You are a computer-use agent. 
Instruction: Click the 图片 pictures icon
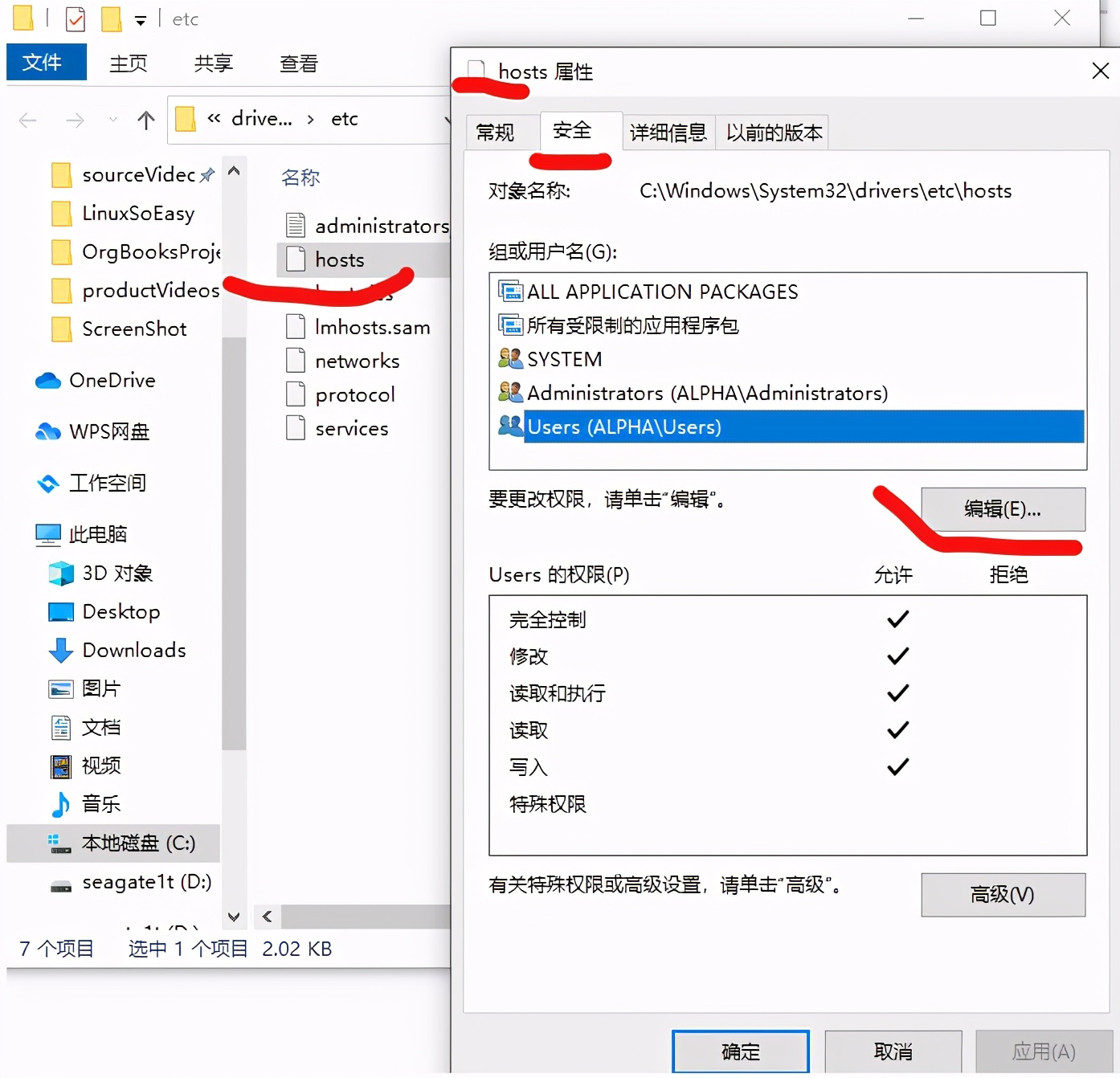click(x=61, y=689)
